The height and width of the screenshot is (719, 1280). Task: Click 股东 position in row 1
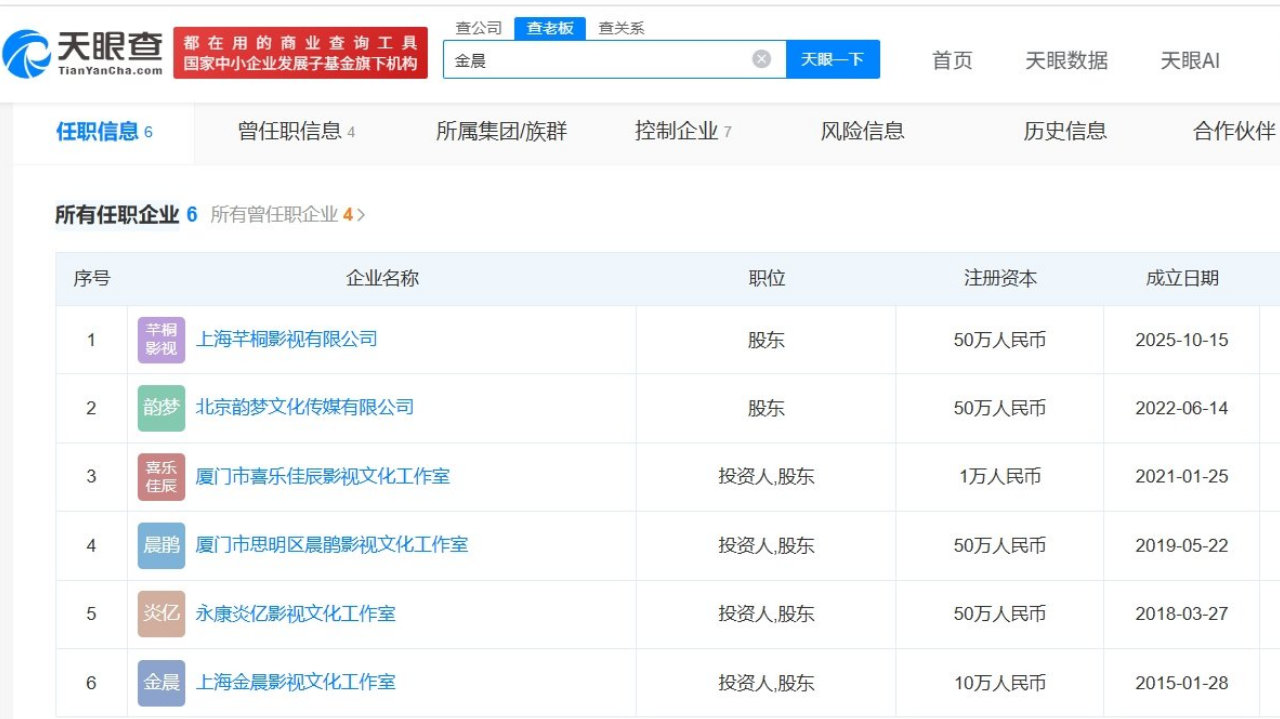(x=766, y=340)
